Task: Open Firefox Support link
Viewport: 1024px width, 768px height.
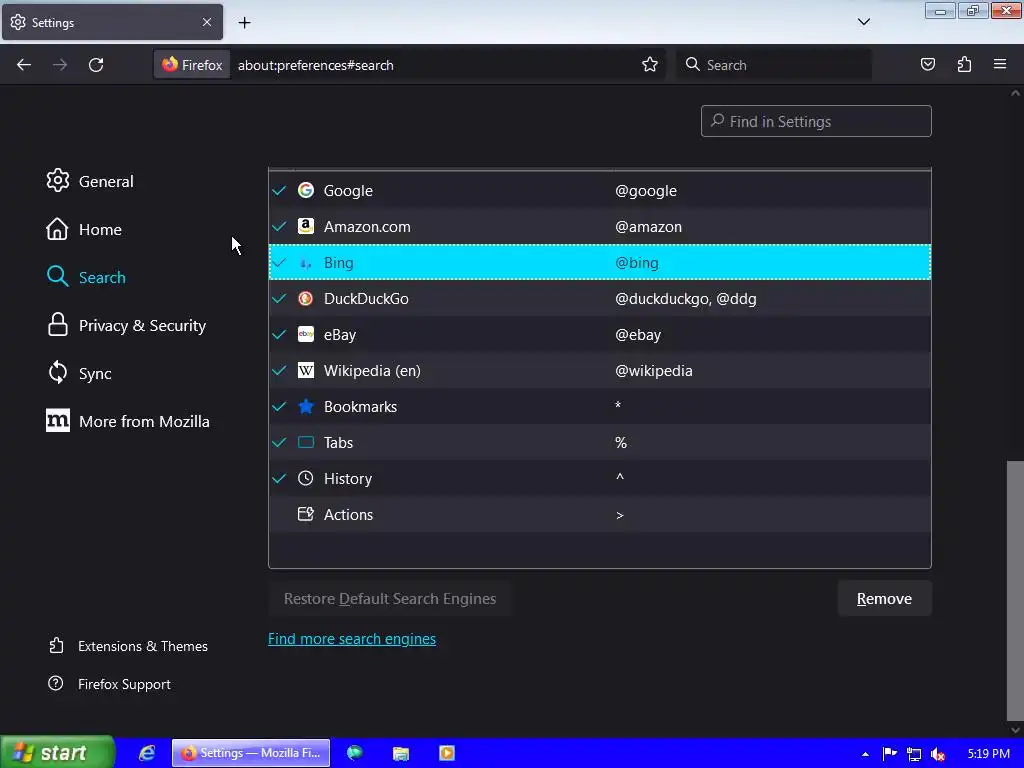Action: (x=109, y=684)
